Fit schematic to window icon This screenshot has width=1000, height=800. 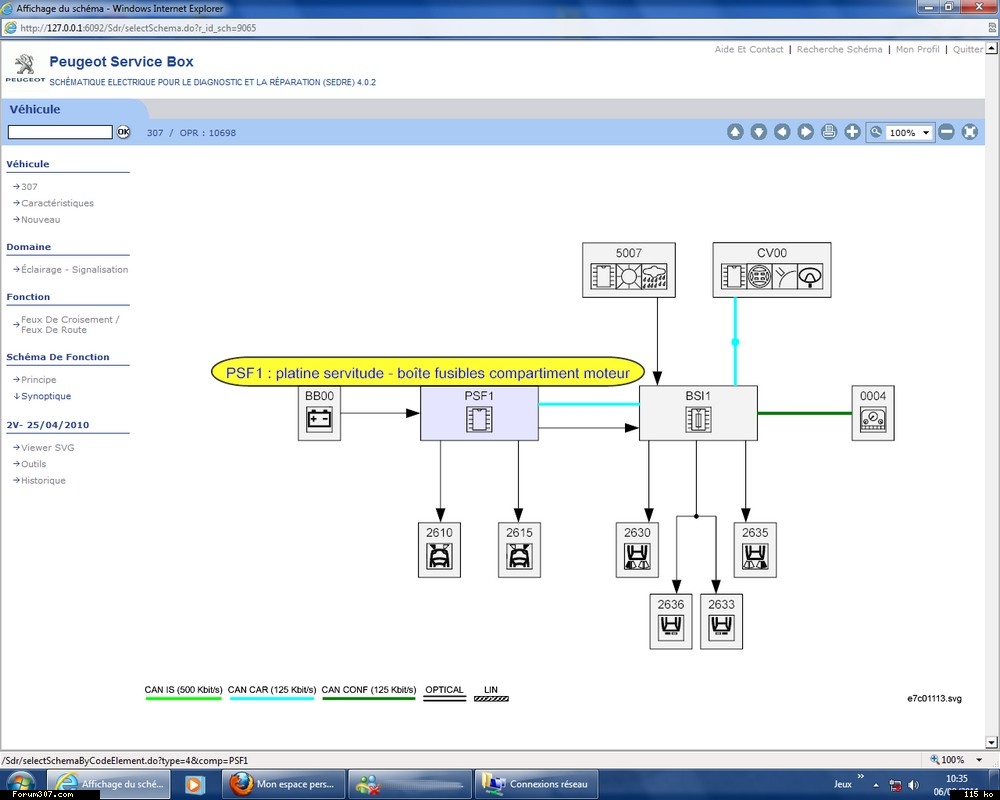coord(969,132)
